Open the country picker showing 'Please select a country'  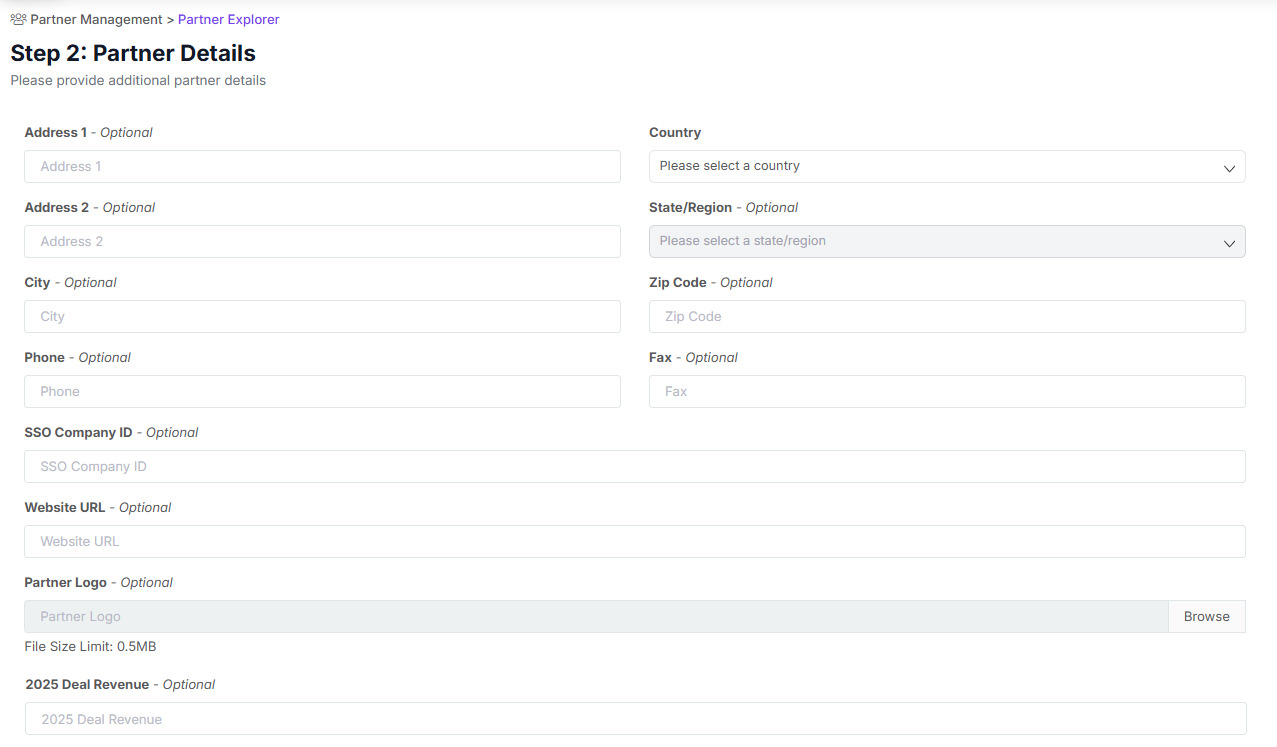(x=947, y=166)
